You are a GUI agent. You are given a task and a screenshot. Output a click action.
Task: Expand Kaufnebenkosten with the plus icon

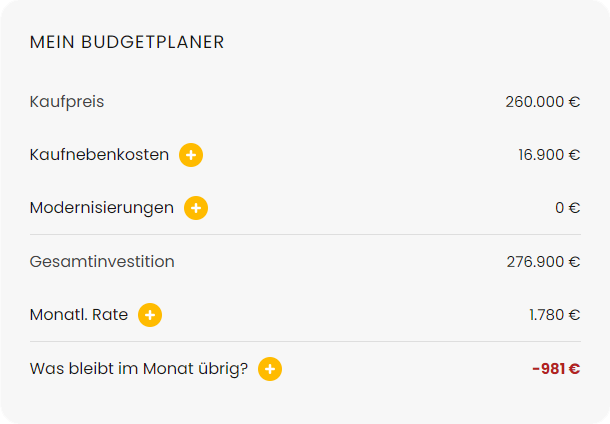tap(191, 155)
